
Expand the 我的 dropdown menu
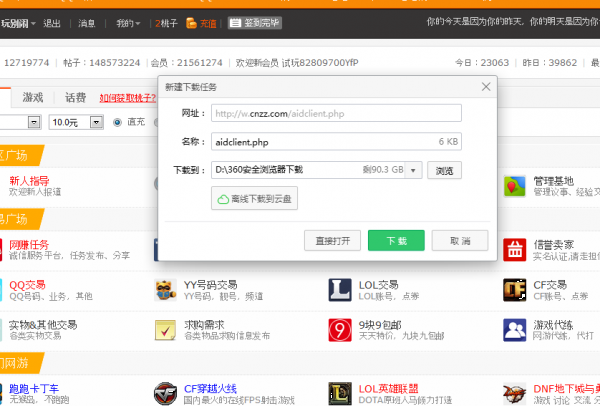(128, 23)
